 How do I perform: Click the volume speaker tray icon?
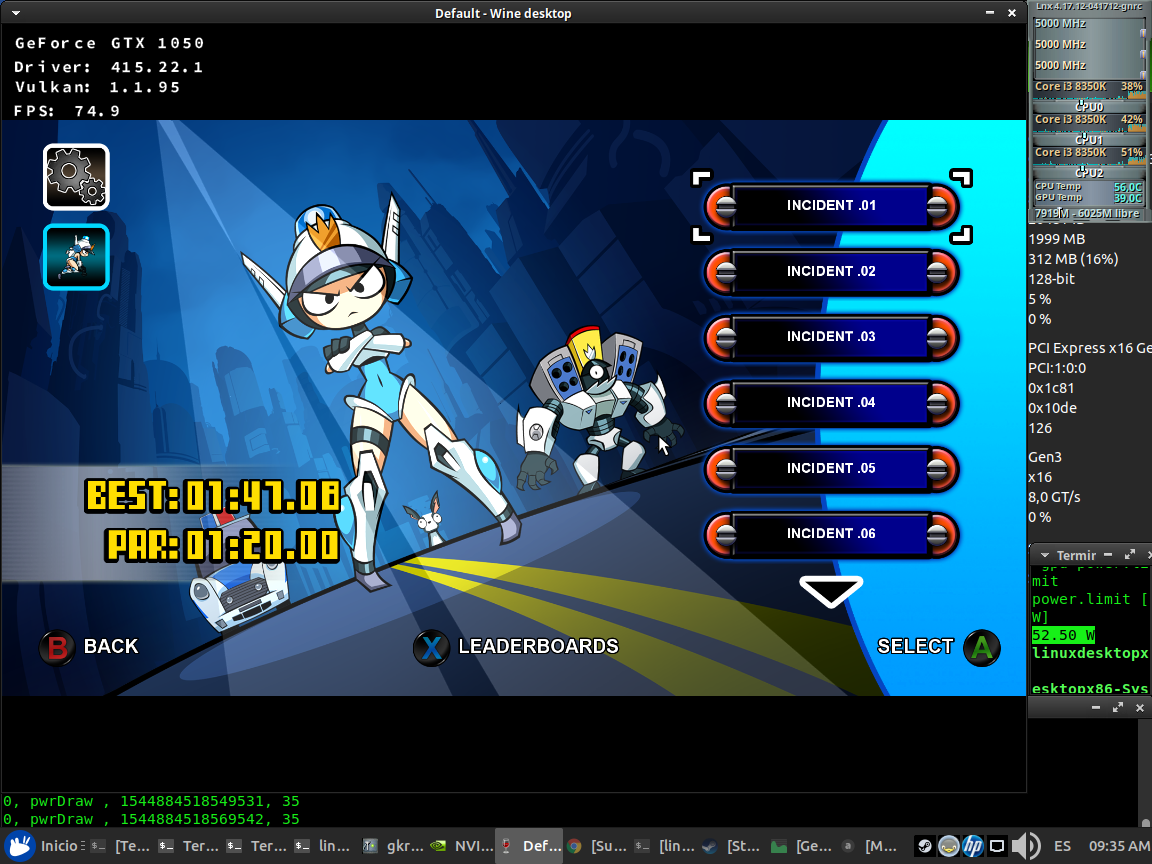tap(1026, 846)
